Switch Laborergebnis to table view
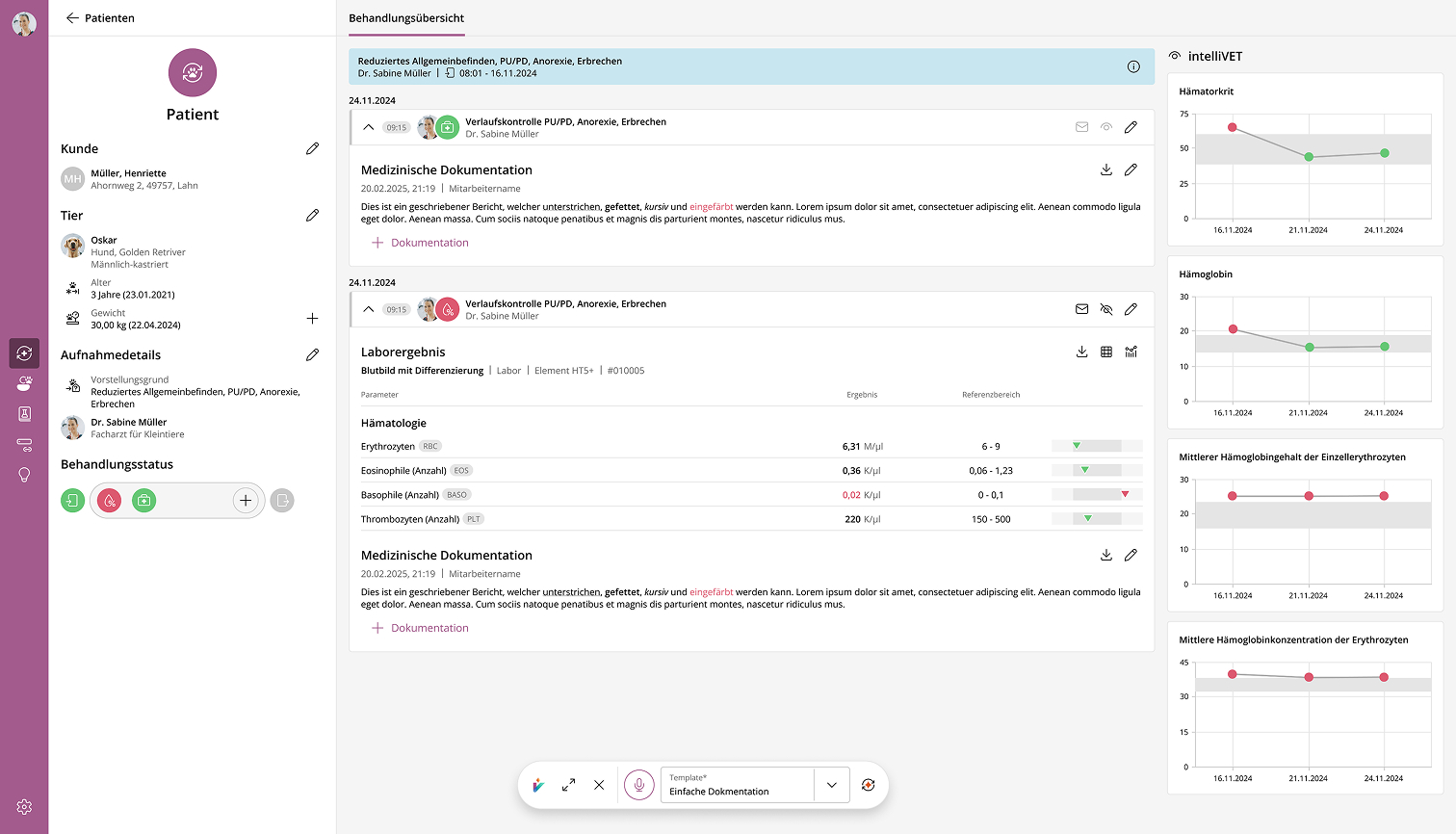 [1106, 352]
